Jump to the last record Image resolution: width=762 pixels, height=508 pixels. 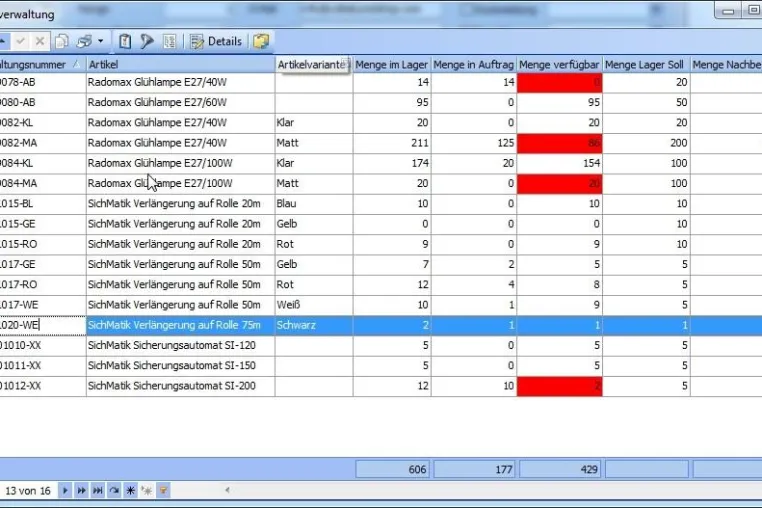[98, 490]
